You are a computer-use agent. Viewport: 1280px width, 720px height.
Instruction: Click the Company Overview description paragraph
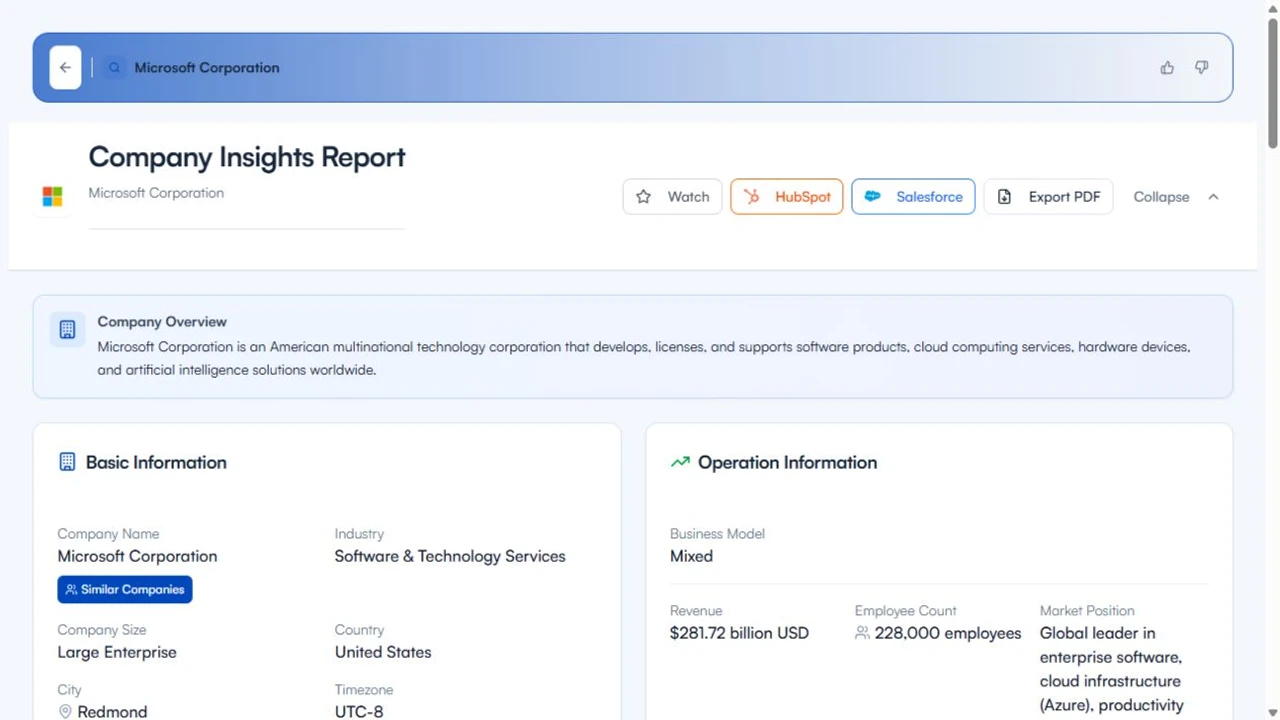click(644, 358)
